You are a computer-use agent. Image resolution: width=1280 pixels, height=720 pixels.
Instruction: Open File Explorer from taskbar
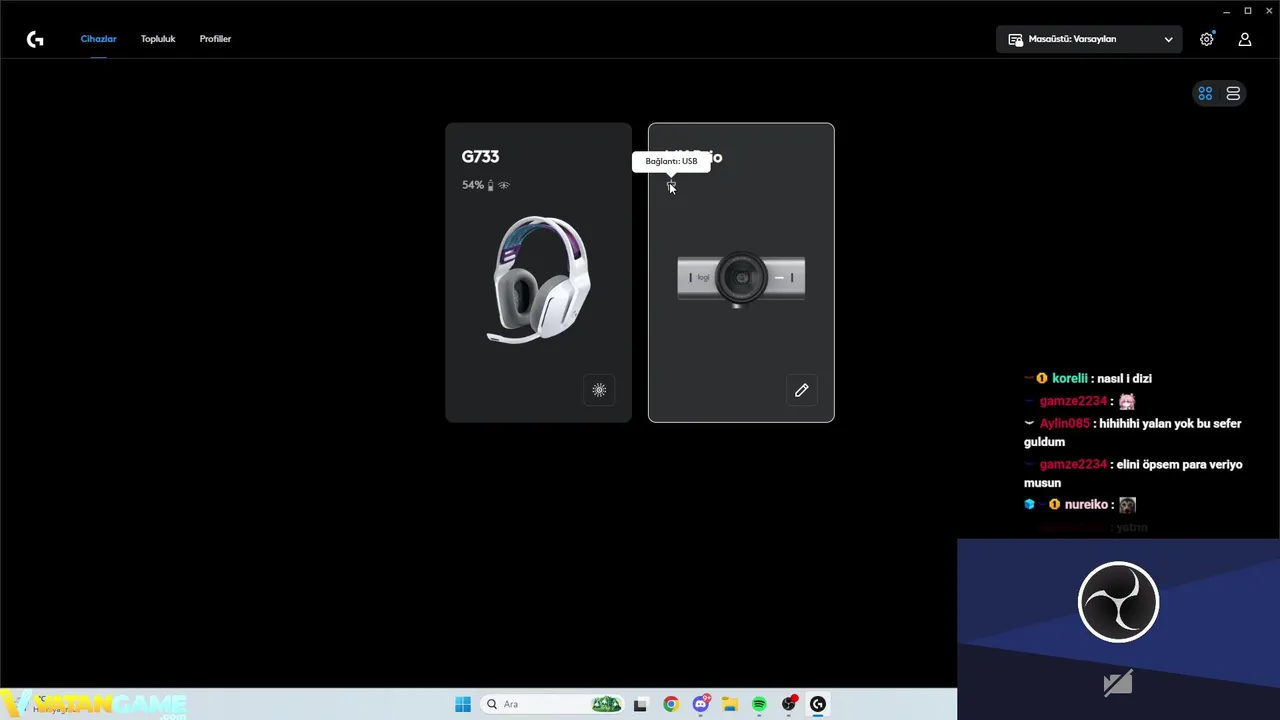(730, 704)
